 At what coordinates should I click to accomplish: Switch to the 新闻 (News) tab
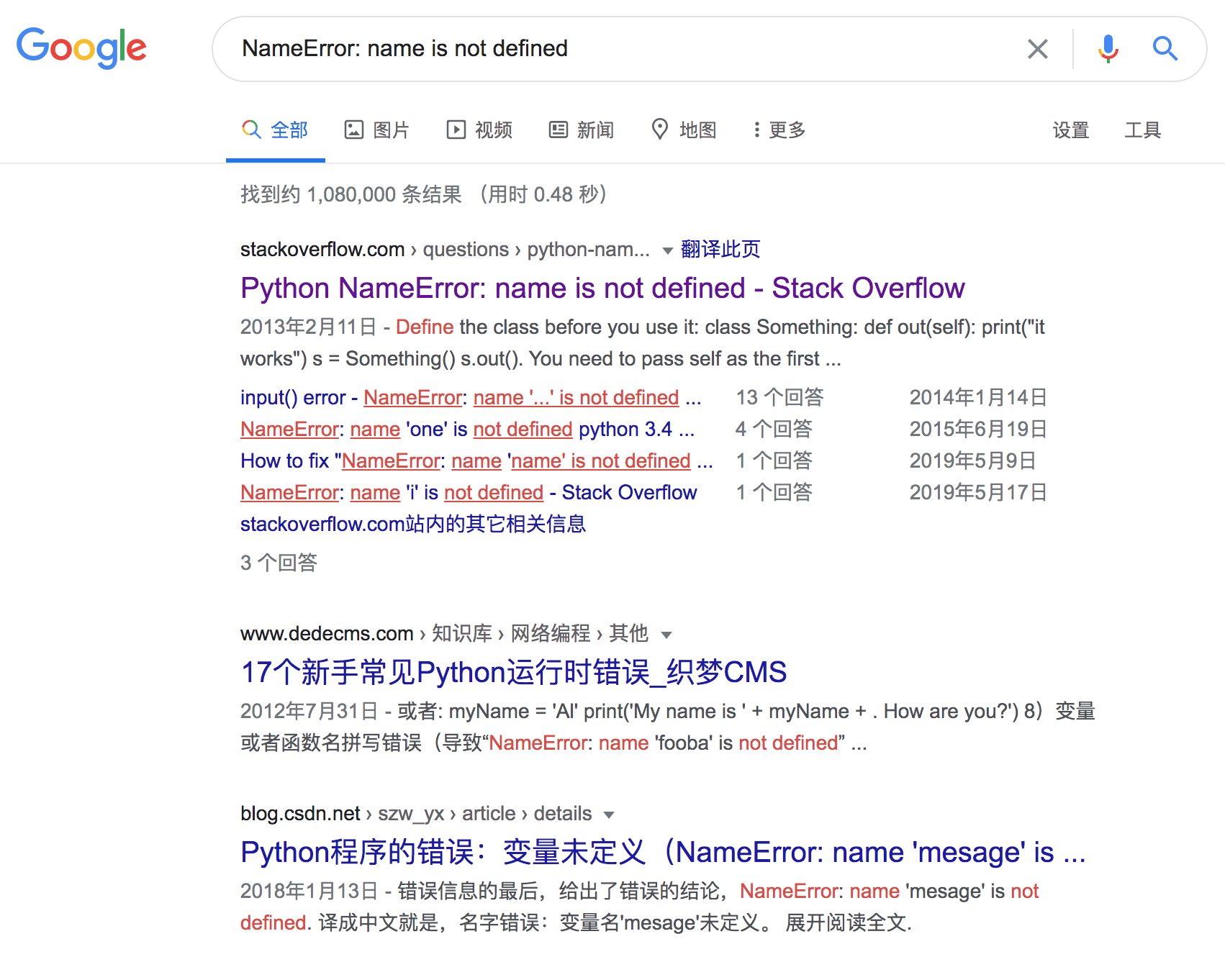[582, 130]
